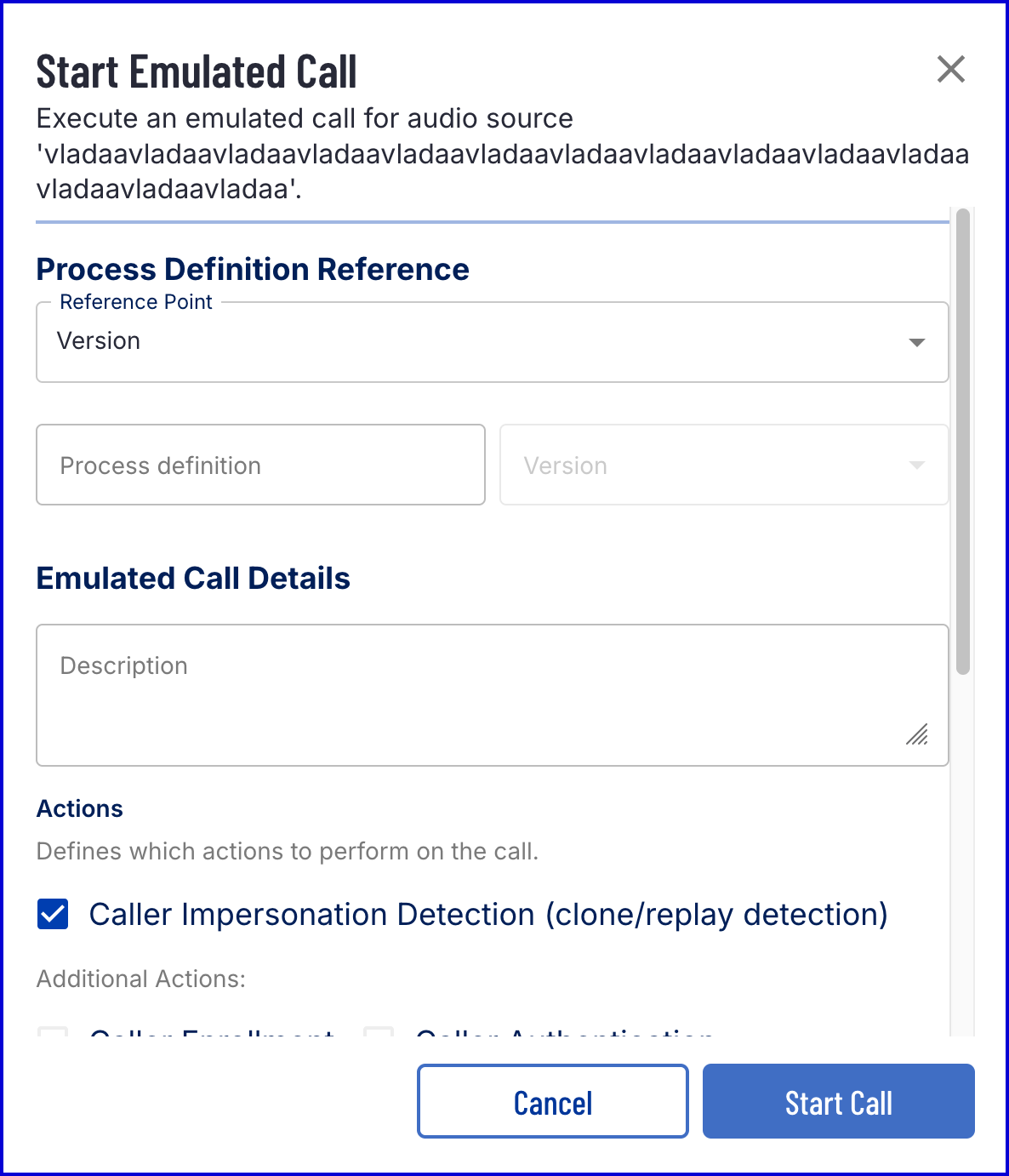Click the arrow of the greyed-out Version selector
The width and height of the screenshot is (1009, 1176).
(x=916, y=465)
